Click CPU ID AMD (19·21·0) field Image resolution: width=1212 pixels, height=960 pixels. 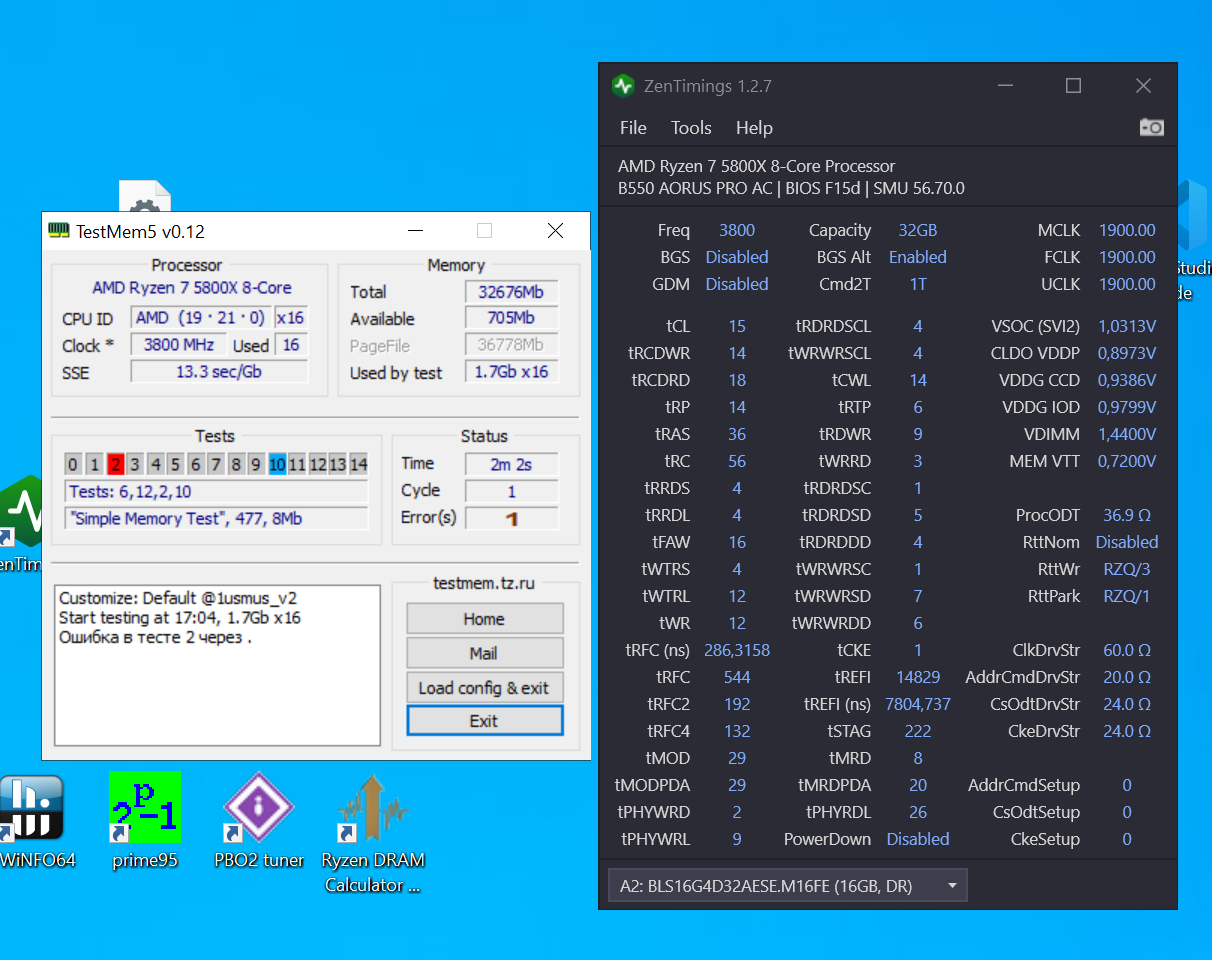point(200,319)
